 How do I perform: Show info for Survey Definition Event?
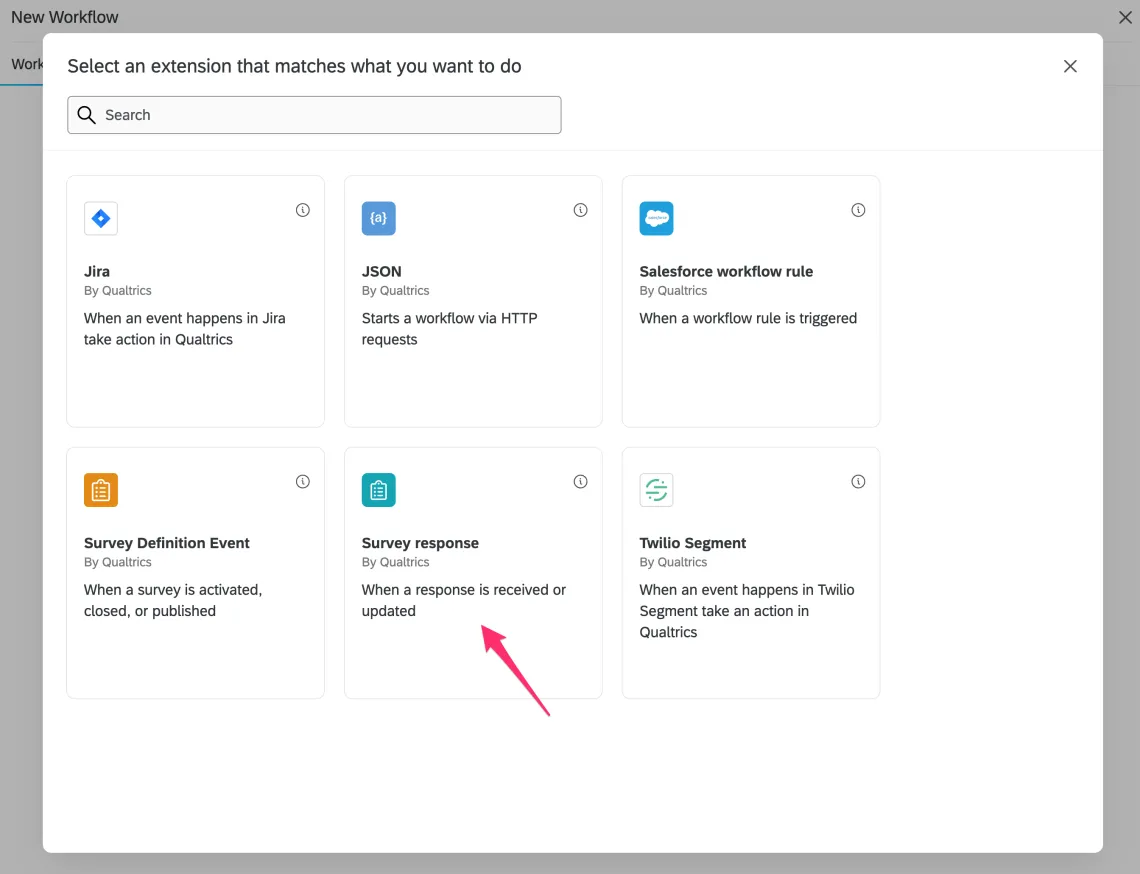(302, 481)
